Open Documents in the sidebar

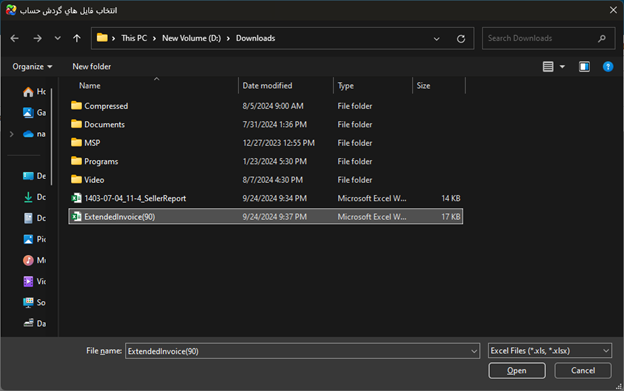point(34,218)
